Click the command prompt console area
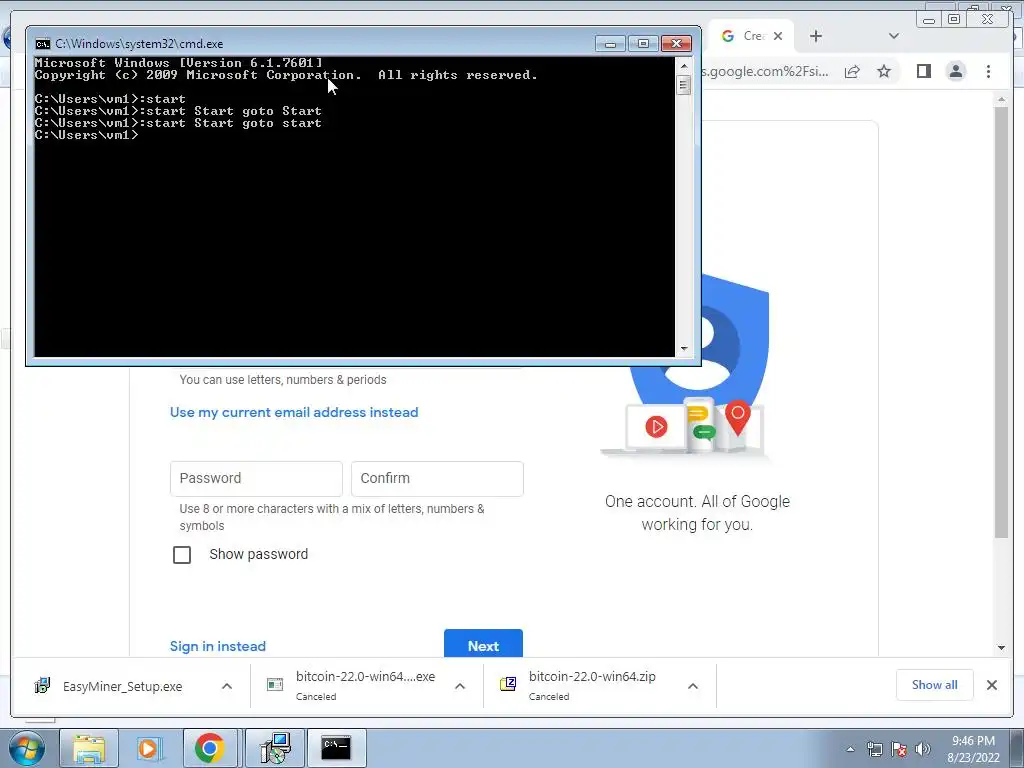Viewport: 1024px width, 768px height. pyautogui.click(x=355, y=206)
